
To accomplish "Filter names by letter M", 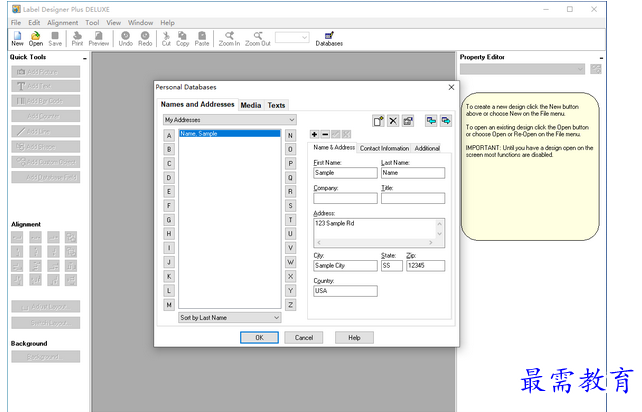I will 169,305.
